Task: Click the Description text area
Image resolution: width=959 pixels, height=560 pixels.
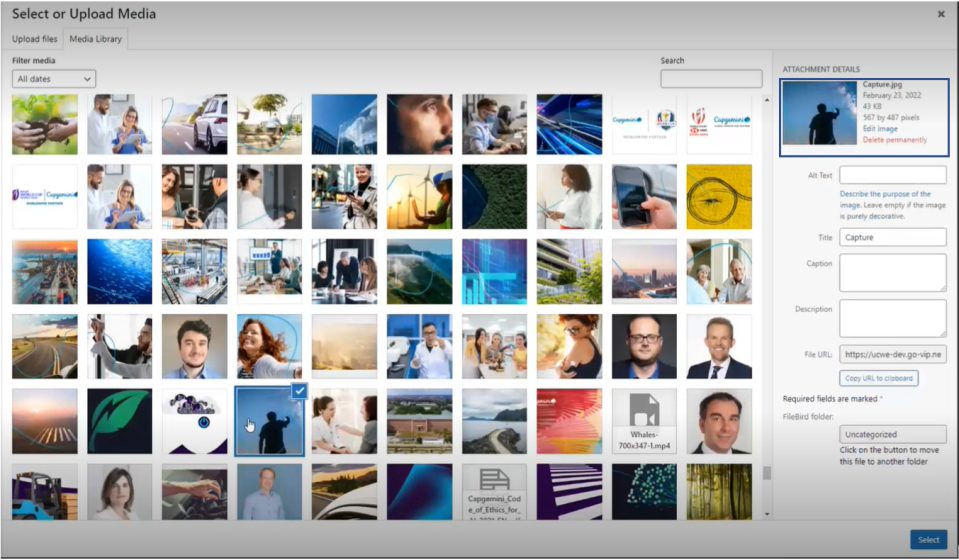Action: [x=892, y=318]
